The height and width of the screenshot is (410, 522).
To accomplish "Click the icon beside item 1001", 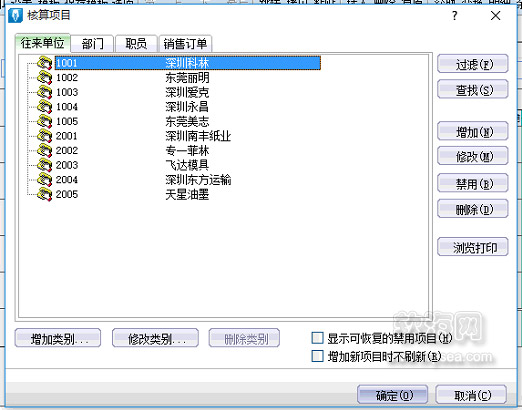I will click(x=44, y=63).
